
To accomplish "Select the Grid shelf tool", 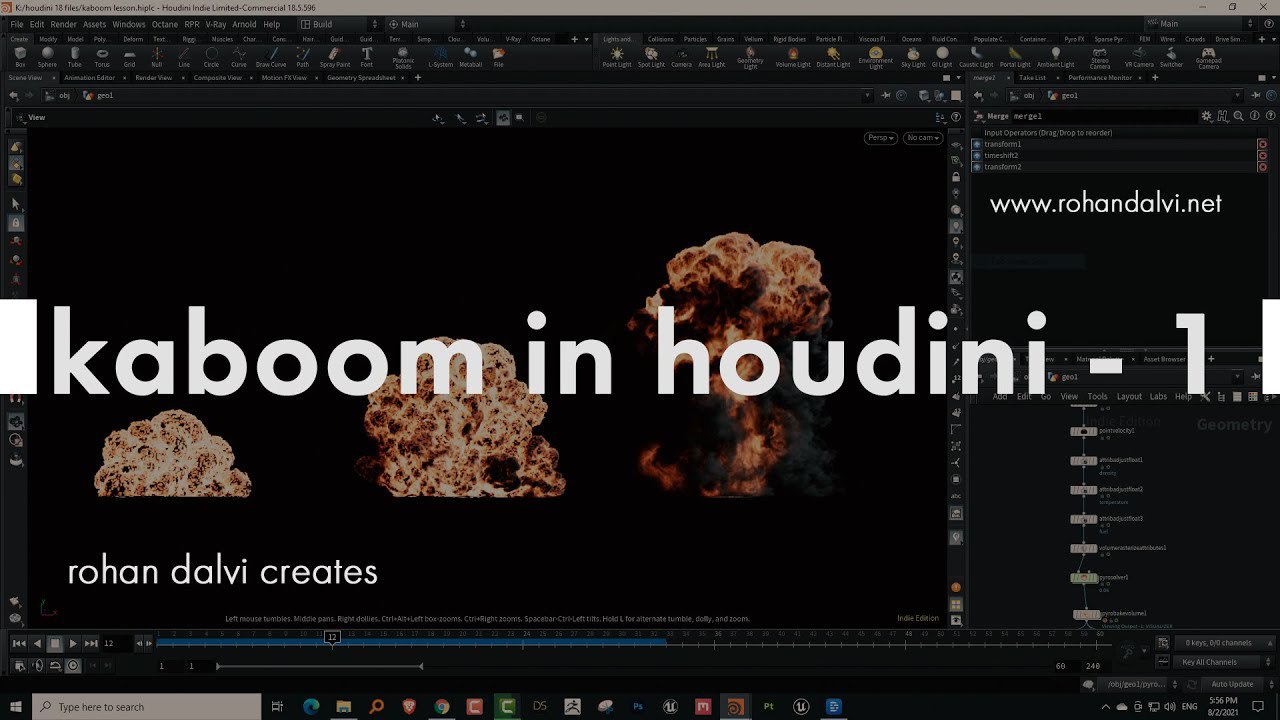I will 129,57.
